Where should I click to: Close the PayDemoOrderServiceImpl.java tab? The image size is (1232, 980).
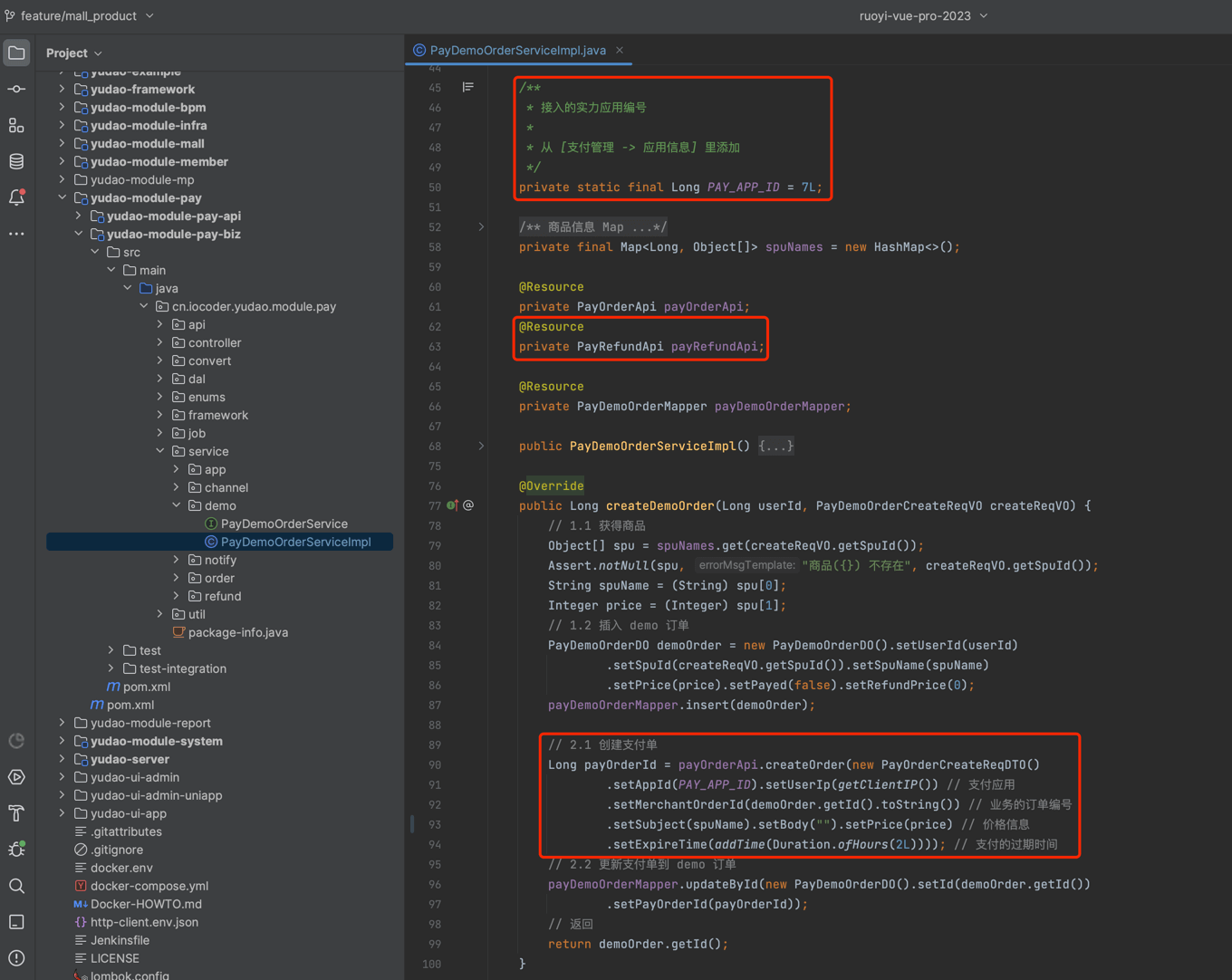[620, 50]
